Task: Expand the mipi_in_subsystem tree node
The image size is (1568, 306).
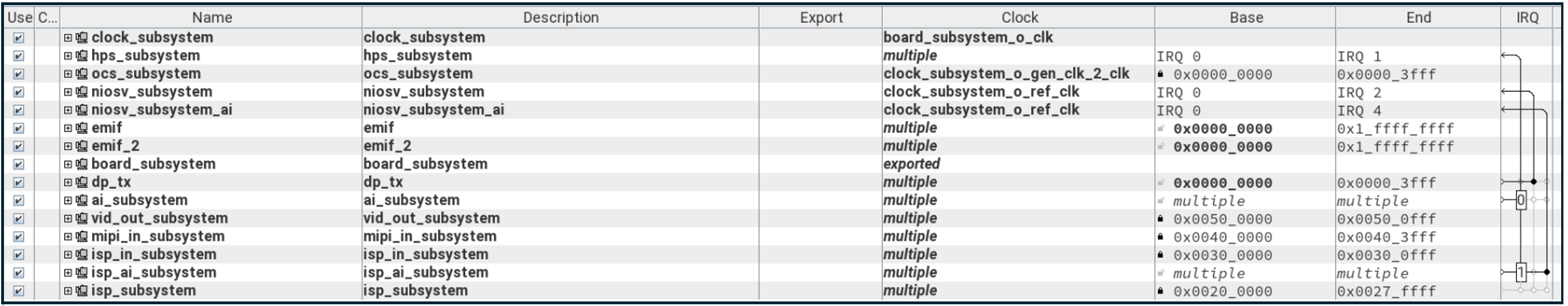Action: point(68,237)
